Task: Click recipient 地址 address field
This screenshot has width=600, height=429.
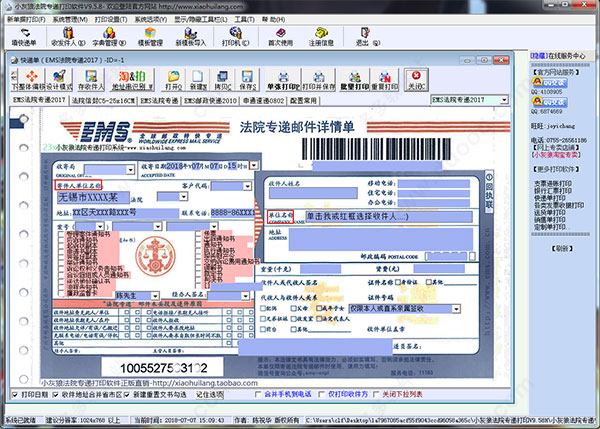Action: pyautogui.click(x=380, y=240)
